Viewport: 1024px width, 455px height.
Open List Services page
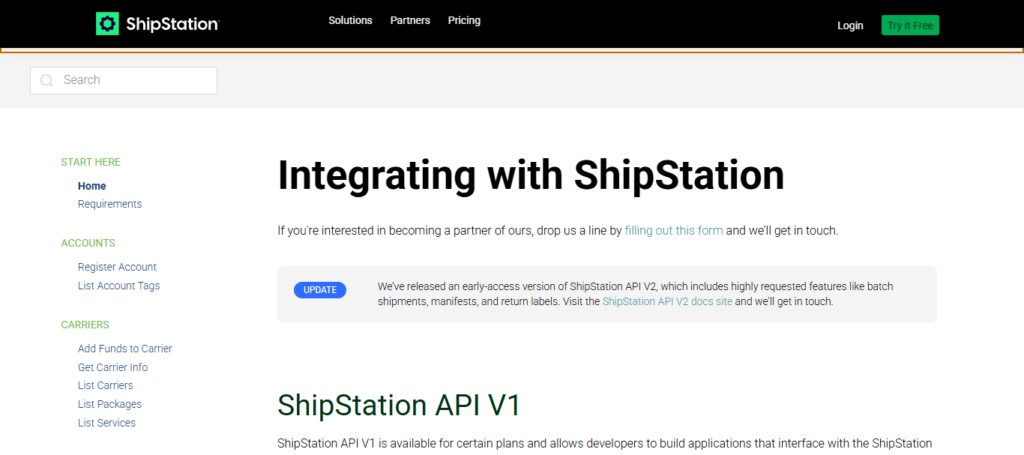(x=106, y=422)
